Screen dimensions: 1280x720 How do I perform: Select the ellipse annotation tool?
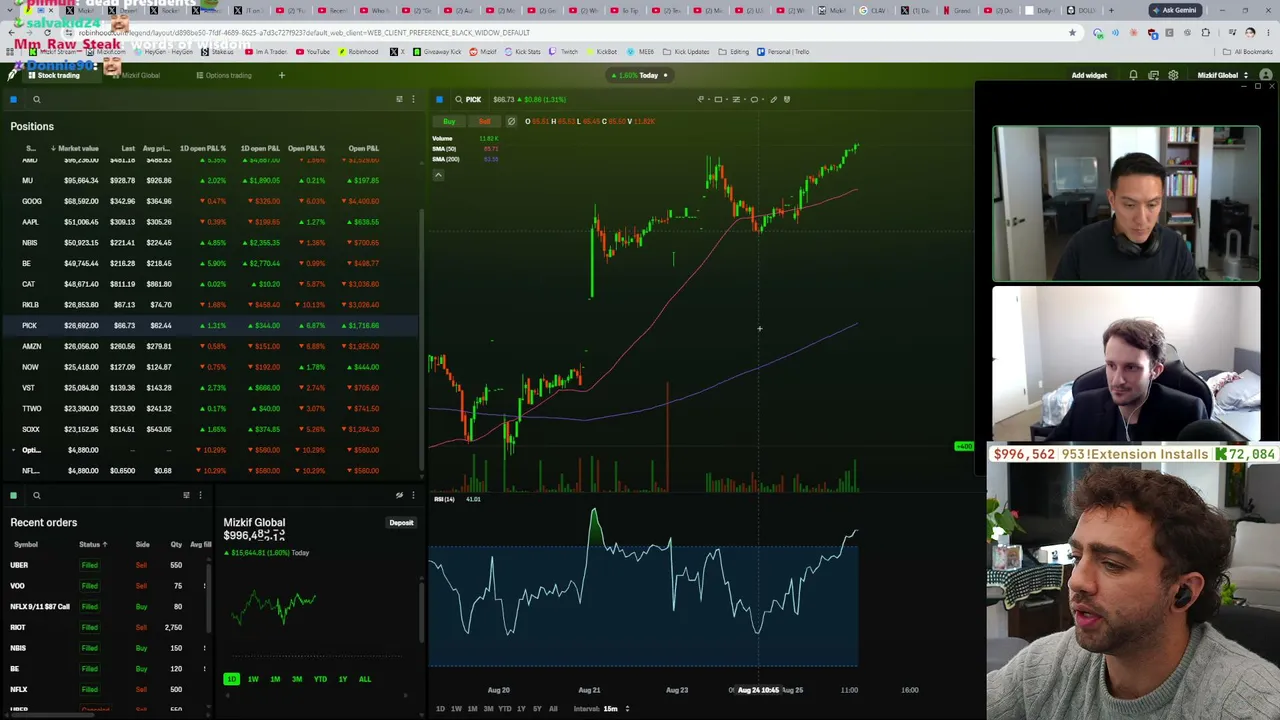pos(754,99)
